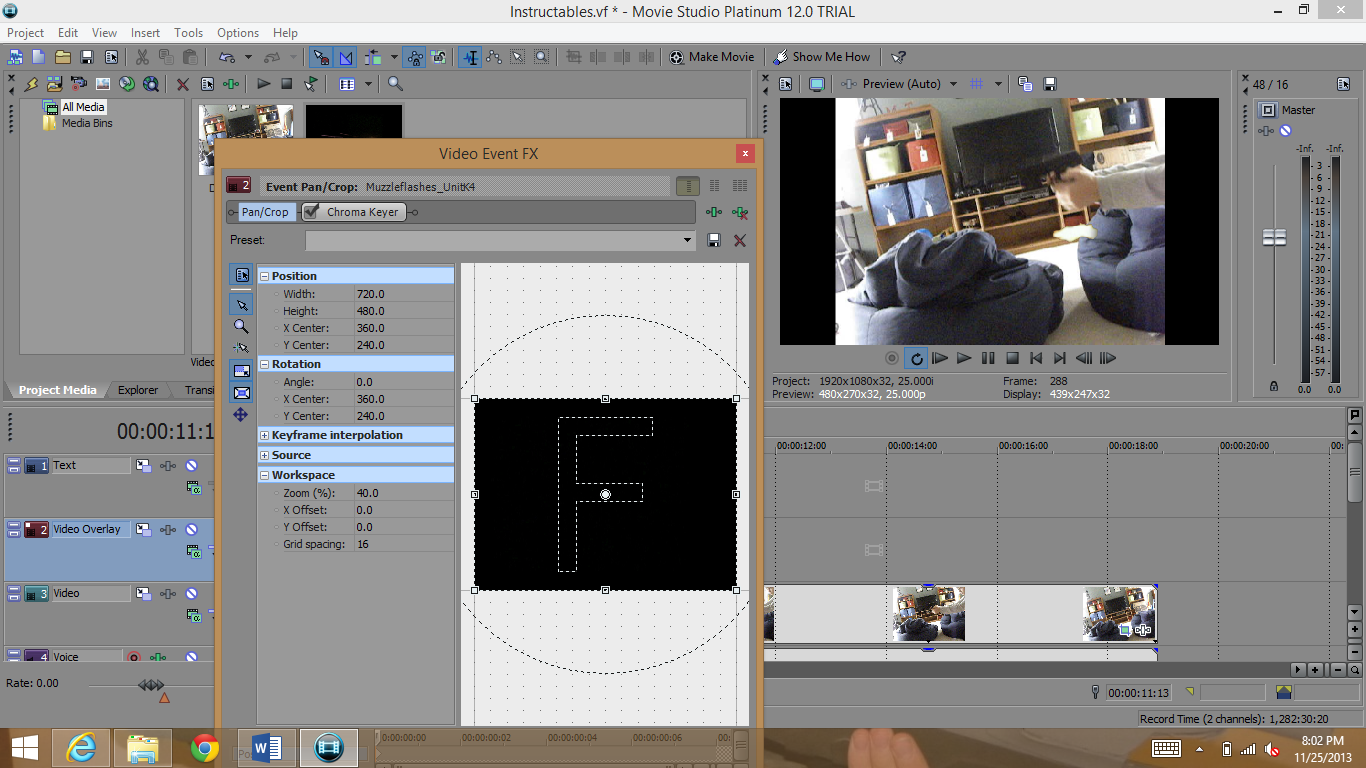Viewport: 1366px width, 768px height.
Task: Click the Zoom (%) value field 40.0
Action: (404, 493)
